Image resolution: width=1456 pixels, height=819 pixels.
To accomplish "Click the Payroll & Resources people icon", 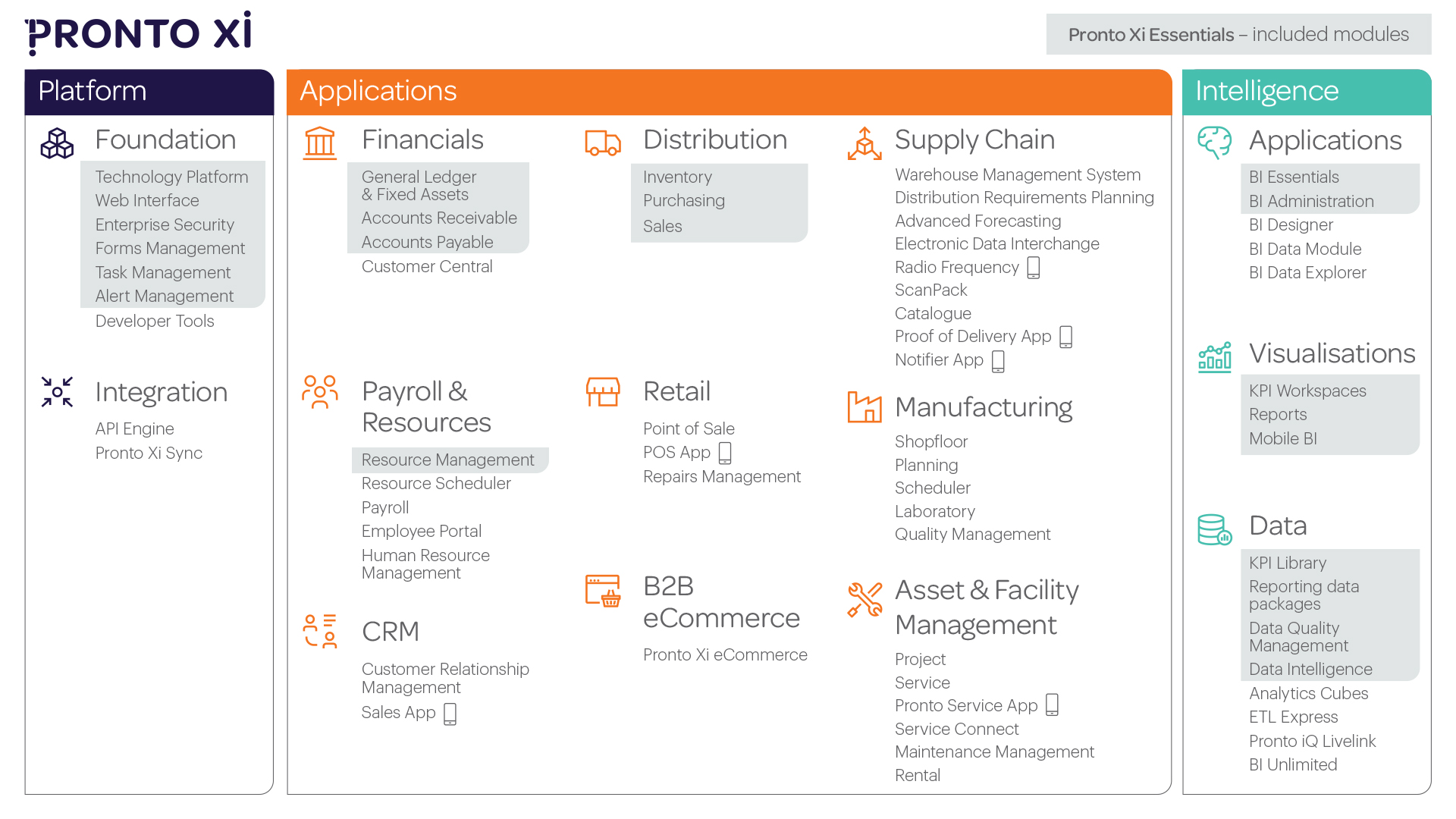I will click(x=320, y=392).
